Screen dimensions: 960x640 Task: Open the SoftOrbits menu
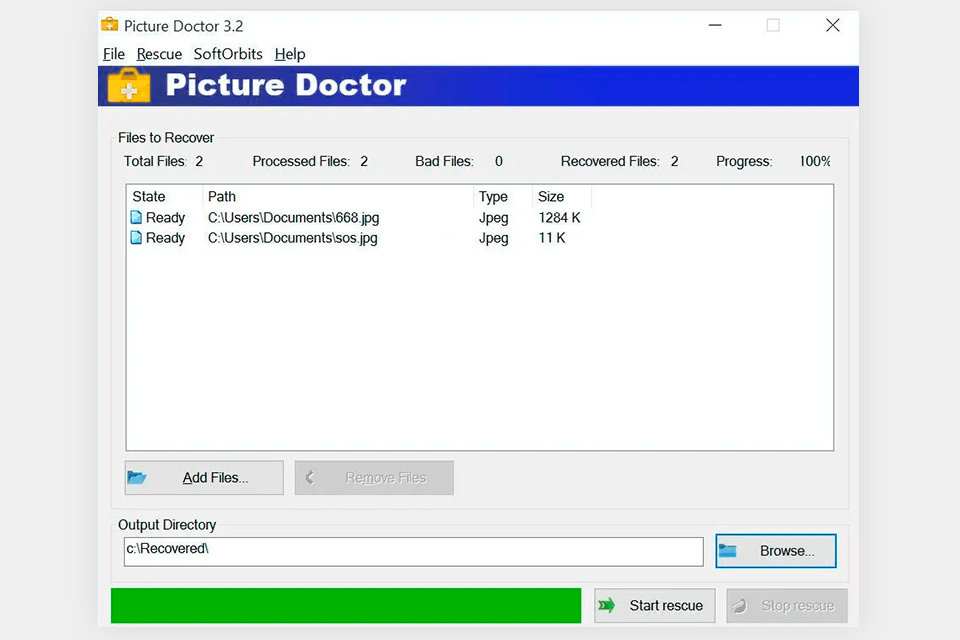click(227, 54)
